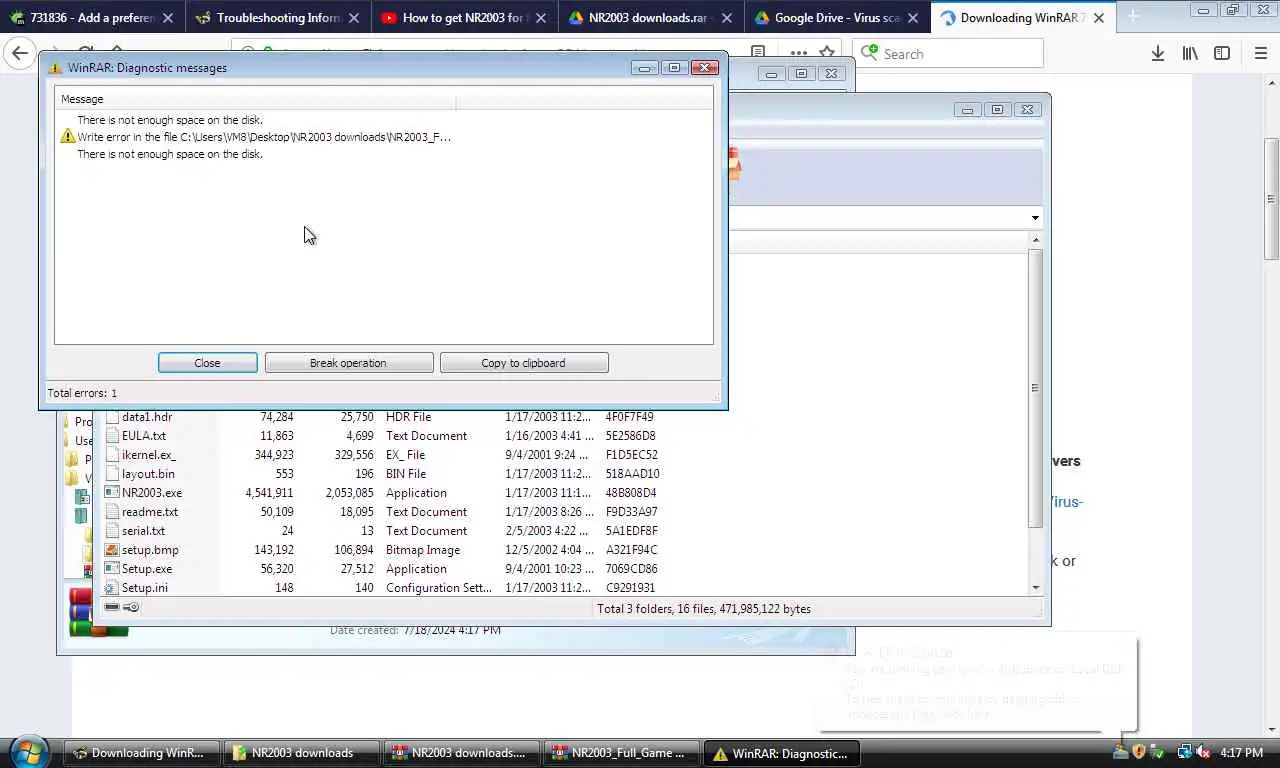The width and height of the screenshot is (1280, 768).
Task: Select Setup.ini configuration file
Action: pos(145,588)
